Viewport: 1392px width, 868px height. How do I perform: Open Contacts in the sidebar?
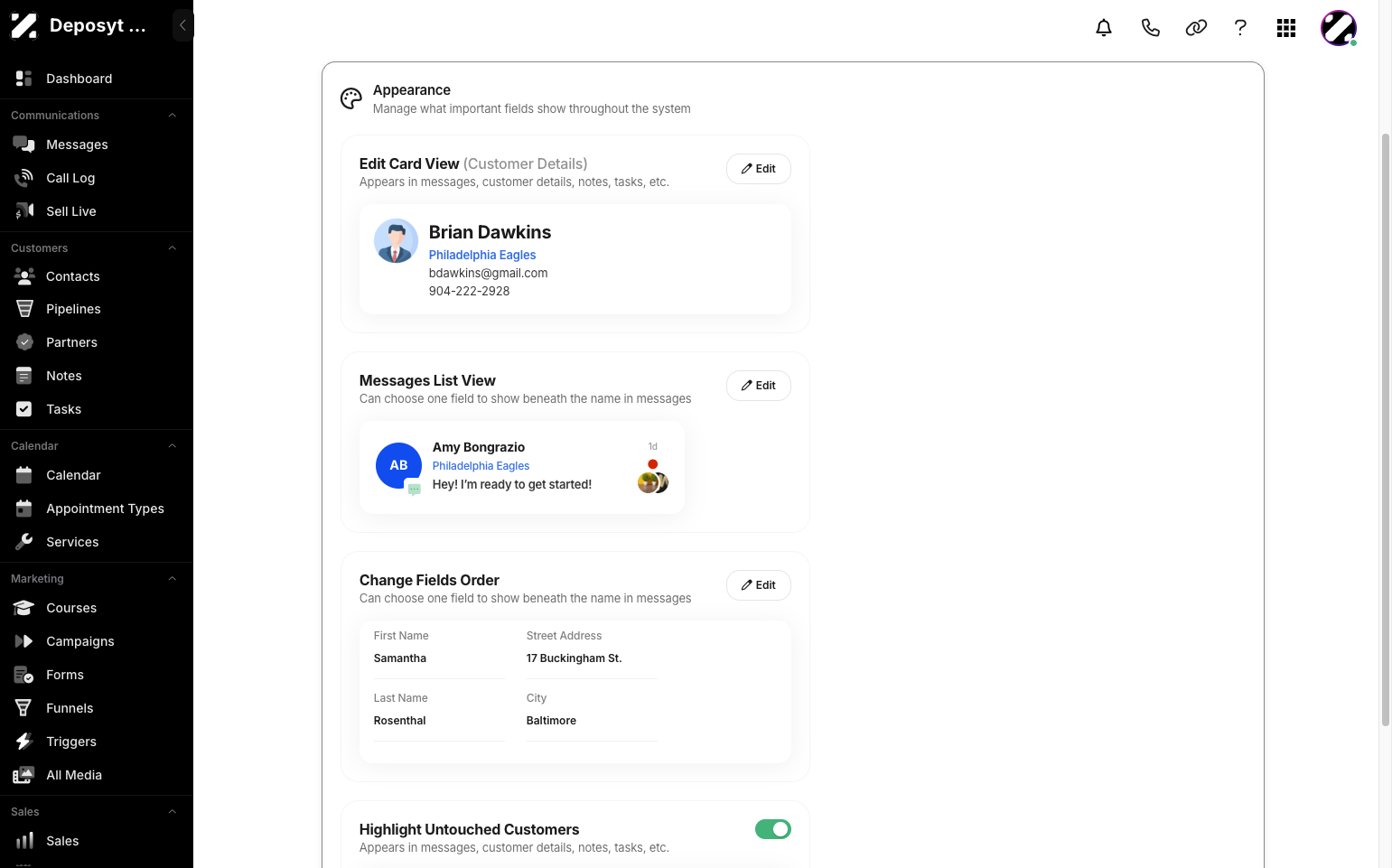click(x=97, y=276)
